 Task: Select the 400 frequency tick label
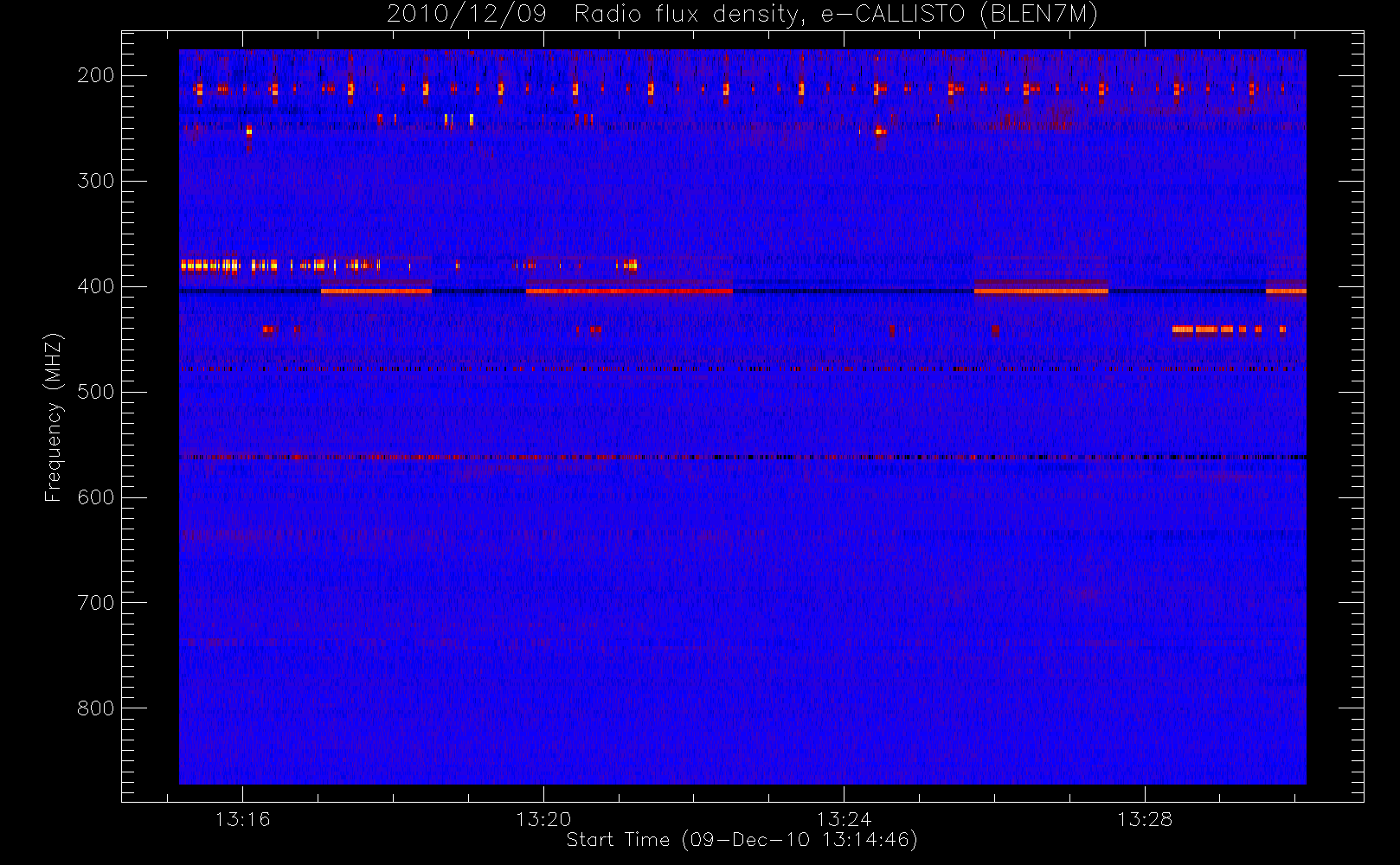(95, 286)
